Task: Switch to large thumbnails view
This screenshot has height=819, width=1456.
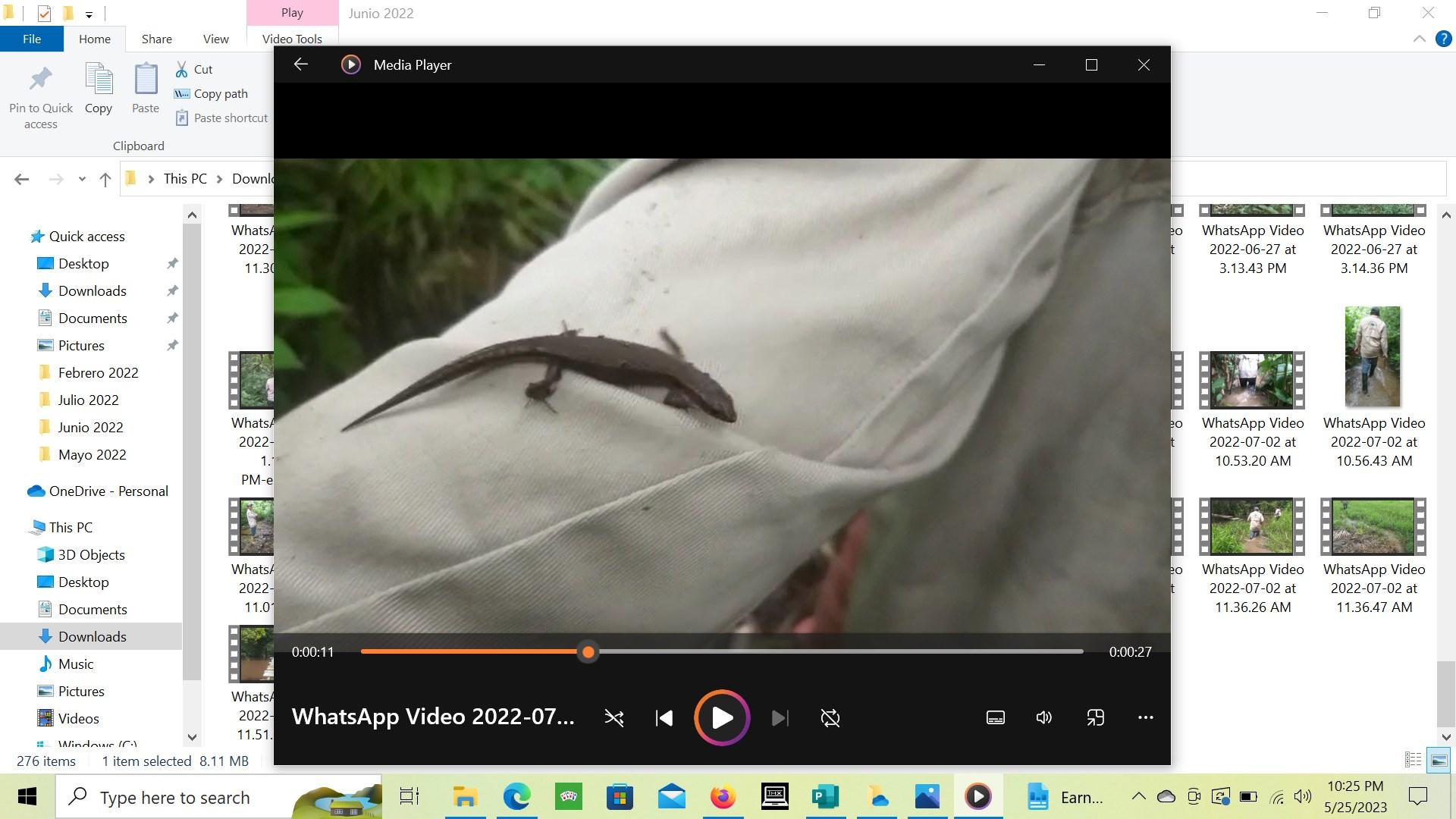Action: coord(1439,760)
